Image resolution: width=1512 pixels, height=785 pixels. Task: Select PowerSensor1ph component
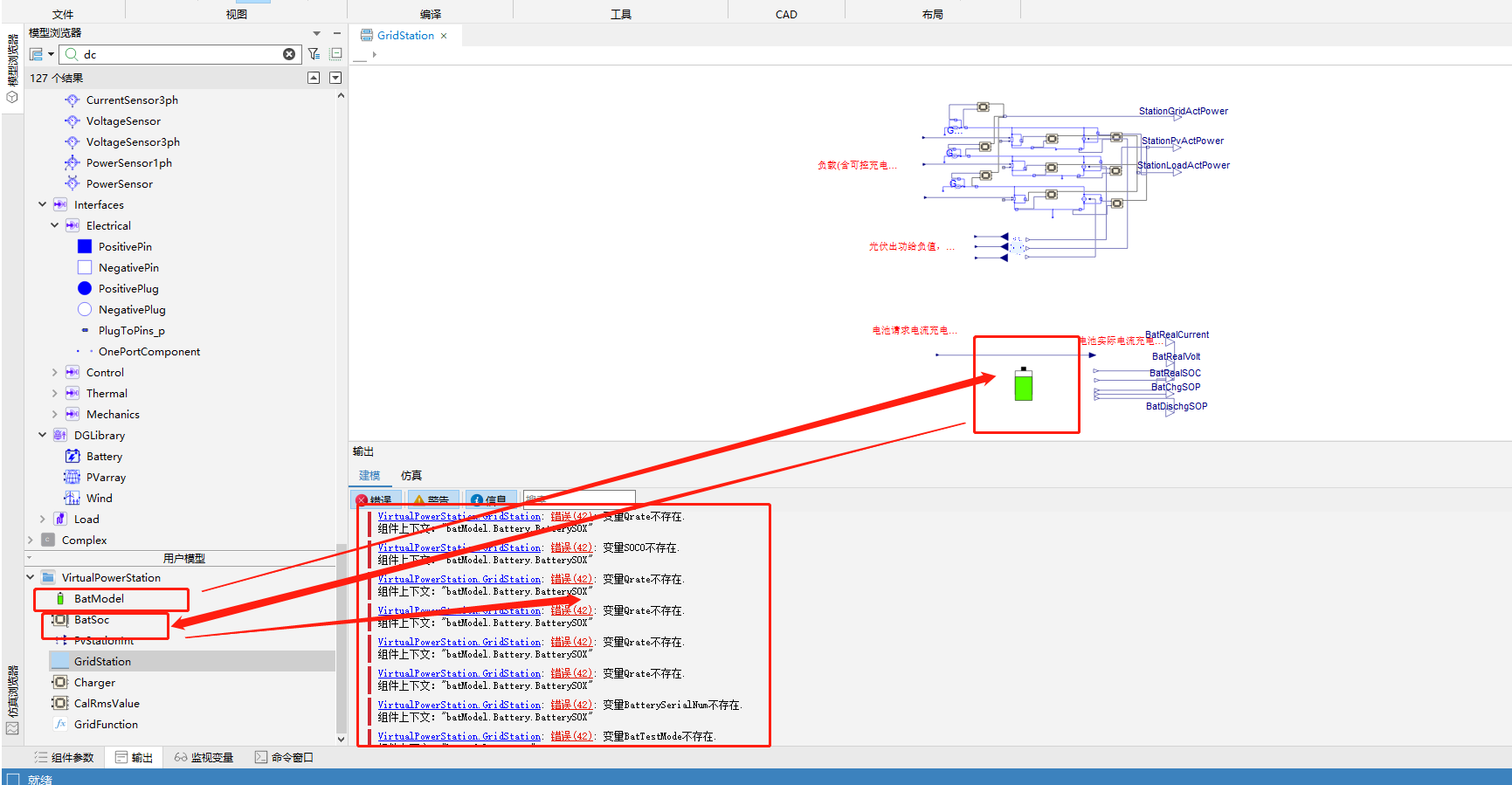point(128,163)
